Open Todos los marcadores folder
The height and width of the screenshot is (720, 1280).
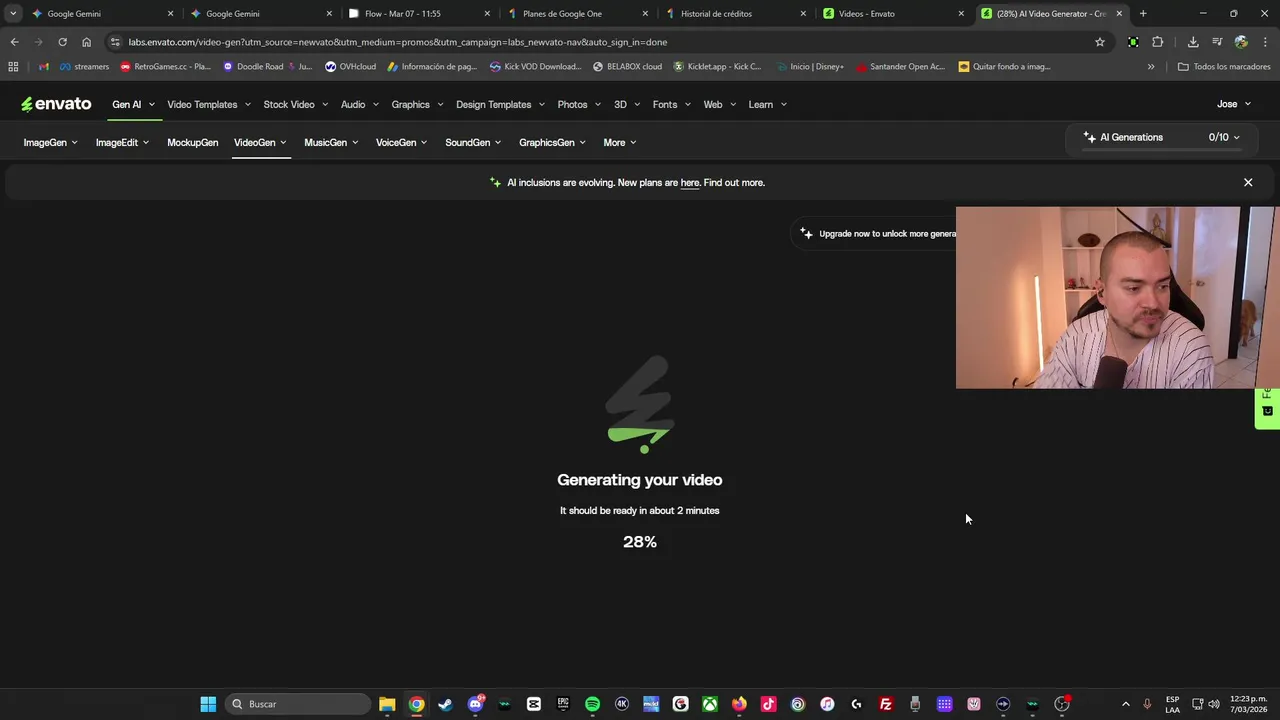pyautogui.click(x=1224, y=67)
